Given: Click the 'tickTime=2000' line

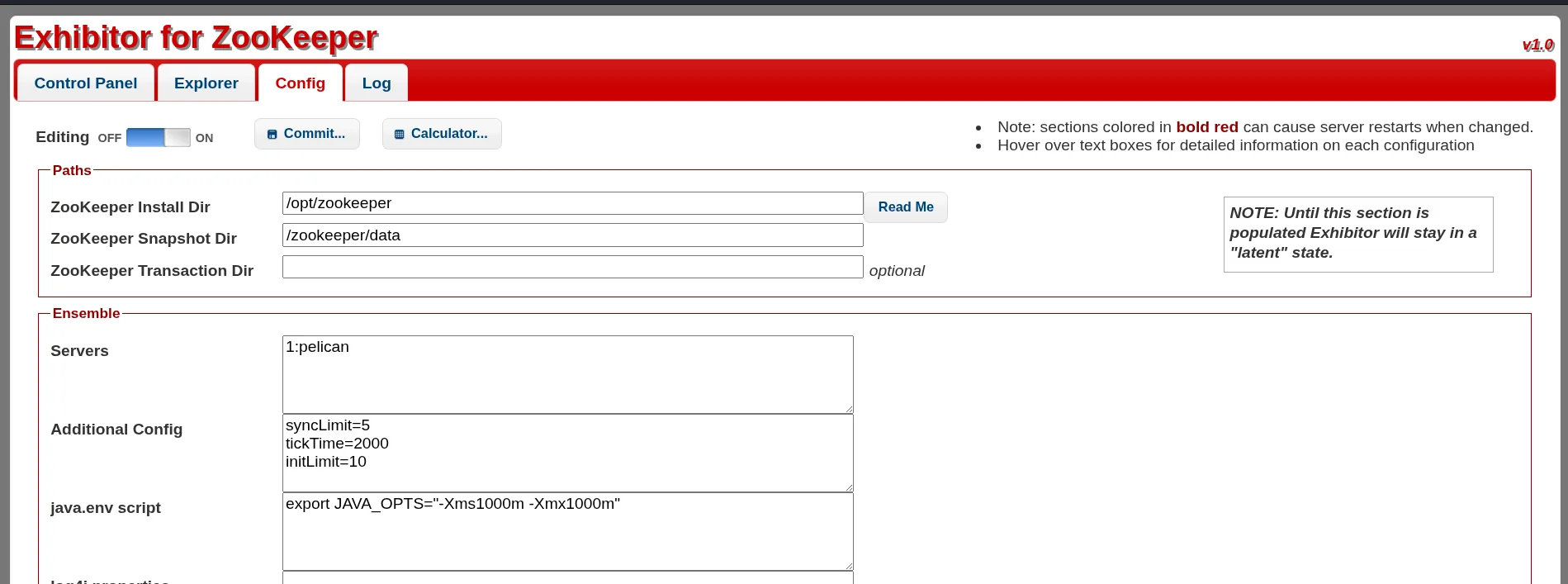Looking at the screenshot, I should (x=337, y=444).
